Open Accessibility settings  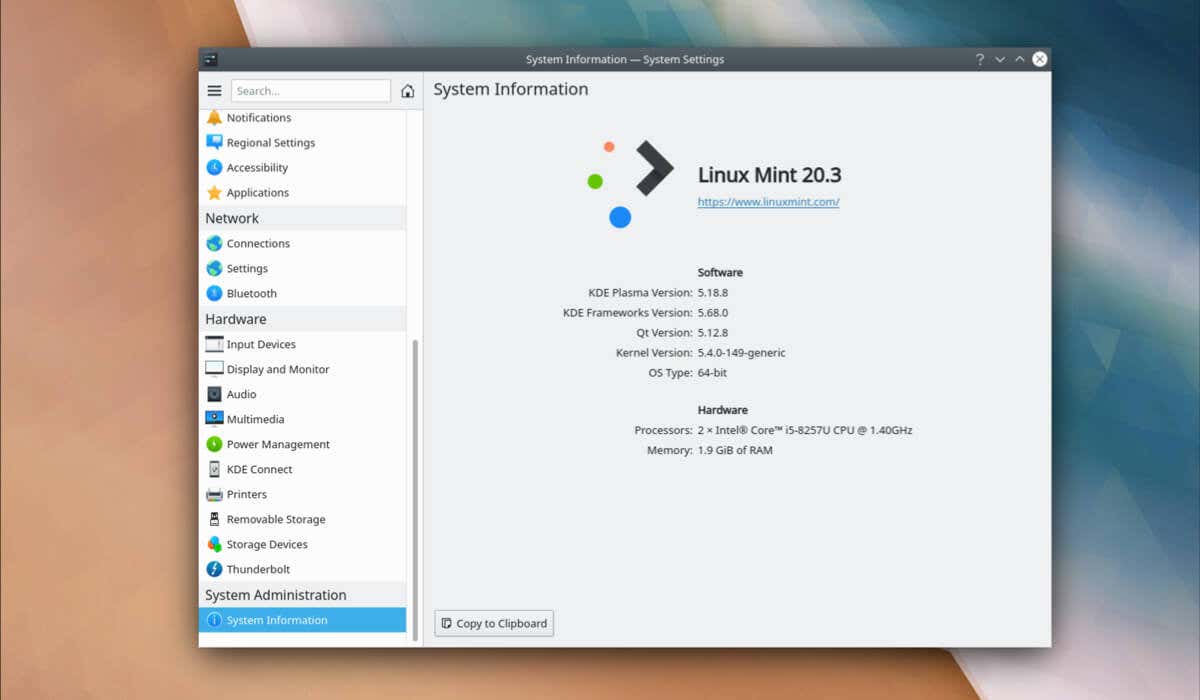coord(302,168)
